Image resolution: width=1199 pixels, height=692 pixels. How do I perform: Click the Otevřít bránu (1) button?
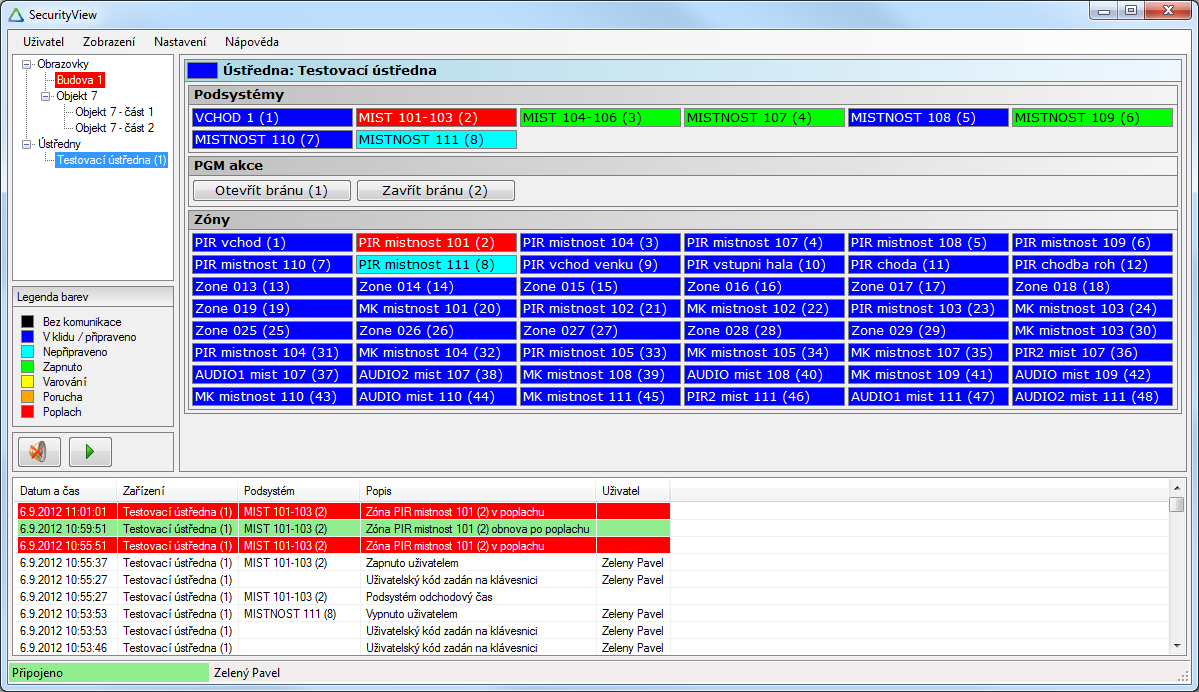(x=272, y=191)
